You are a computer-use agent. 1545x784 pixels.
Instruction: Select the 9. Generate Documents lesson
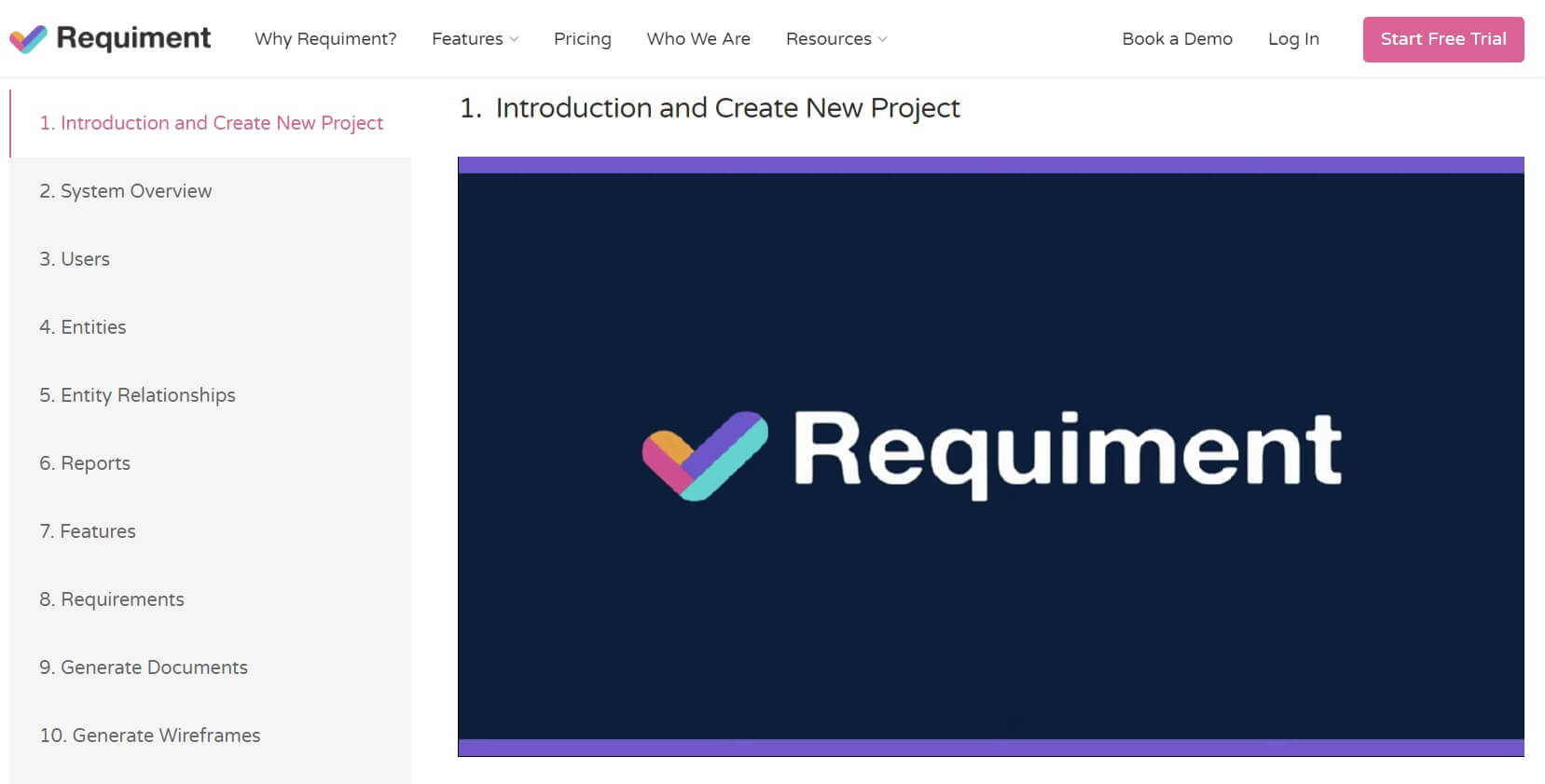pyautogui.click(x=211, y=667)
